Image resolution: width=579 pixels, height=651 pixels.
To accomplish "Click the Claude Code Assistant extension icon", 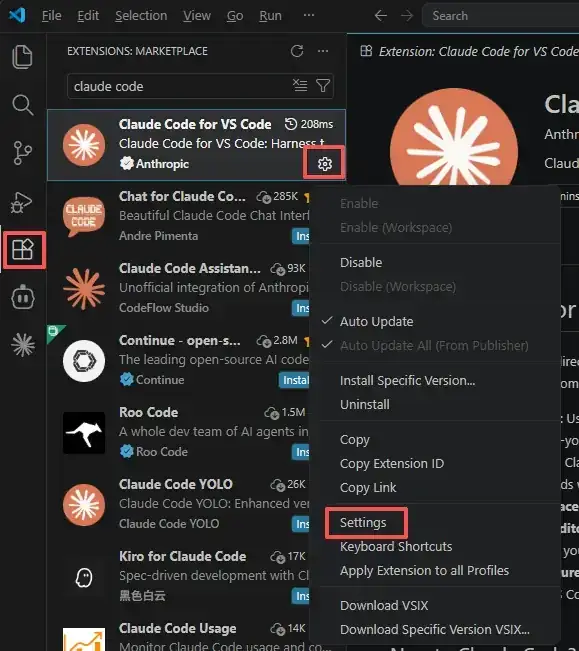I will 84,289.
